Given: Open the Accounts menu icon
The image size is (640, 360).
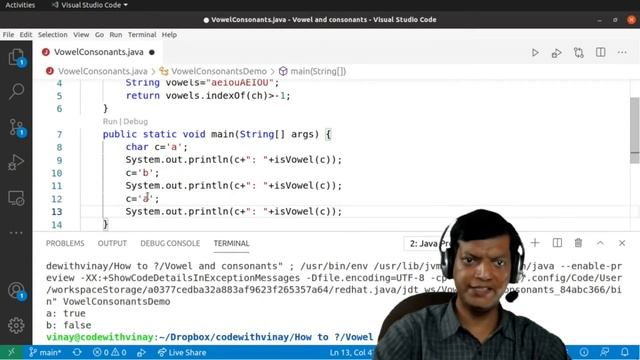Looking at the screenshot, I should coord(16,291).
